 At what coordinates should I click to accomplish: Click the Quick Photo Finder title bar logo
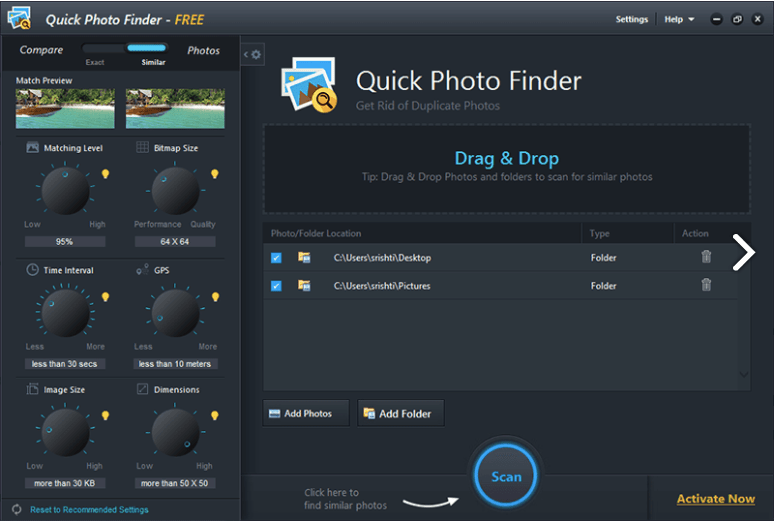point(19,18)
